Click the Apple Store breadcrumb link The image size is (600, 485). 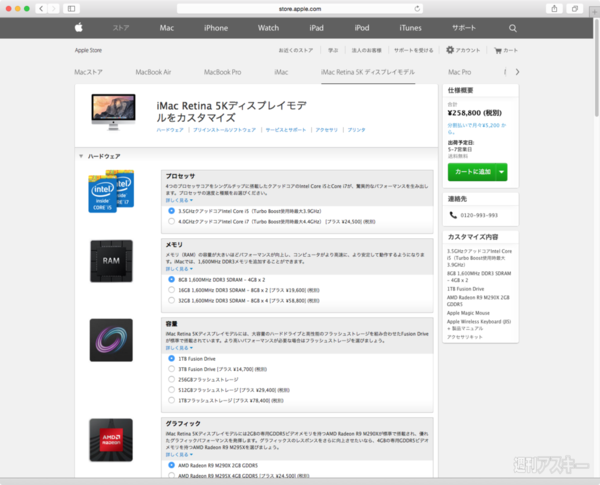88,50
